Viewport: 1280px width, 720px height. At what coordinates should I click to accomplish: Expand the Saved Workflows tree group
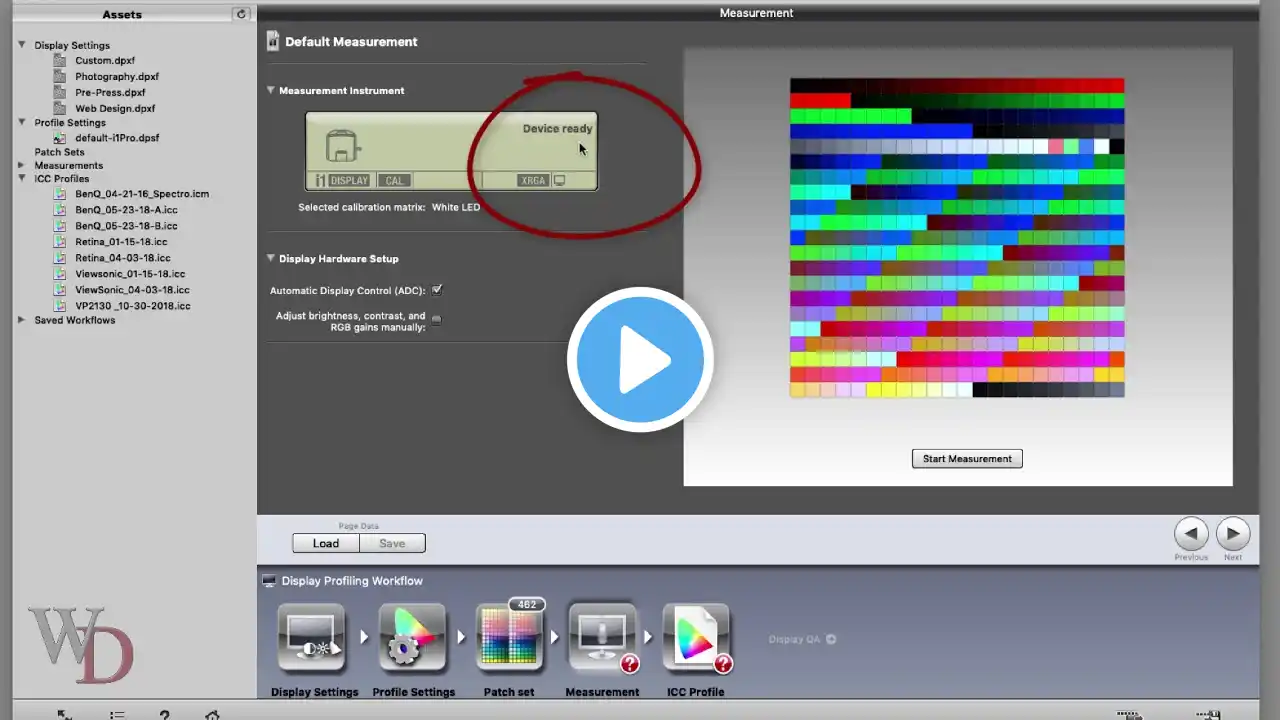(22, 320)
